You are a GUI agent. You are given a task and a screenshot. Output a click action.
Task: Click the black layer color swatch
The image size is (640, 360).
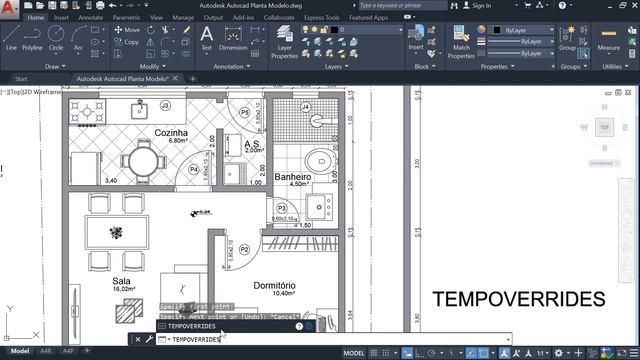tap(334, 30)
